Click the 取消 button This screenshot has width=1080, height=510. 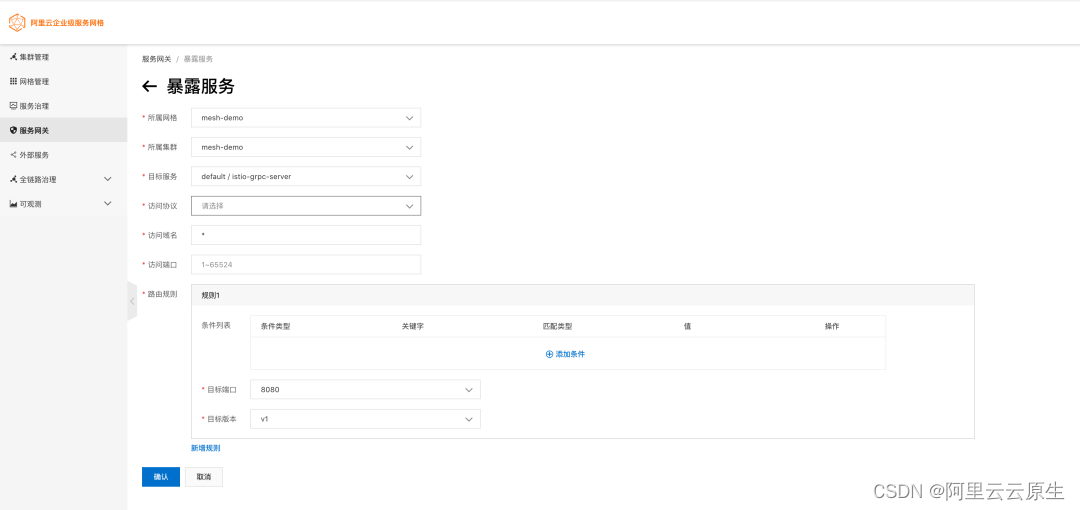pos(204,477)
